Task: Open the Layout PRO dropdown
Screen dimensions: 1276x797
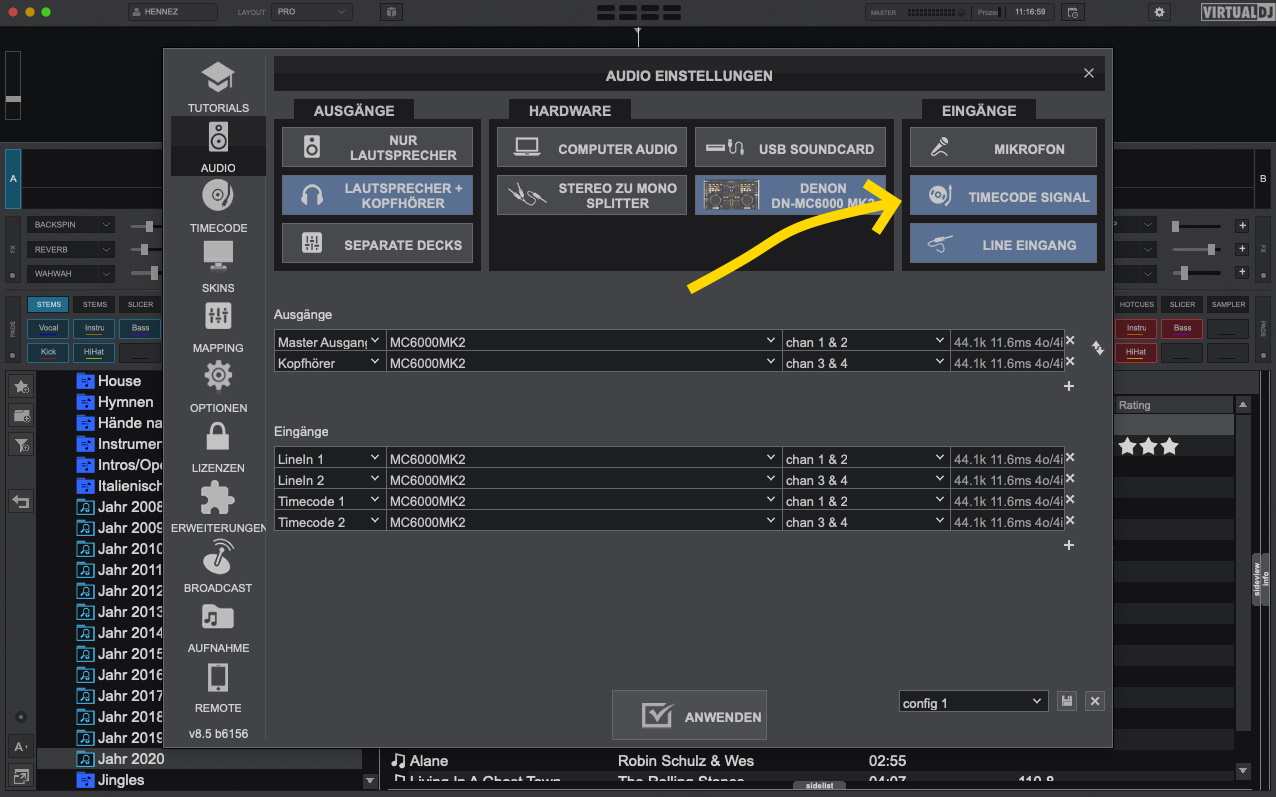Action: (312, 12)
